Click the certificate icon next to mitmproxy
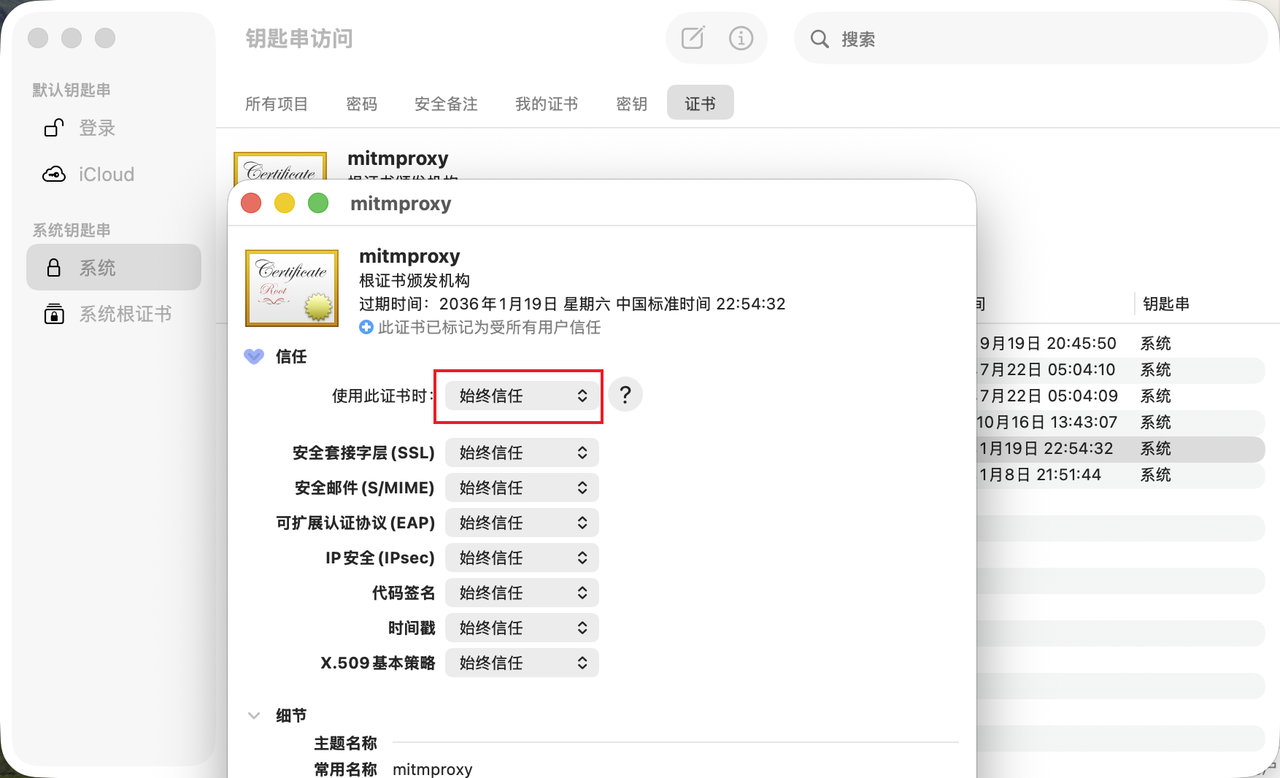Image resolution: width=1280 pixels, height=778 pixels. [291, 288]
